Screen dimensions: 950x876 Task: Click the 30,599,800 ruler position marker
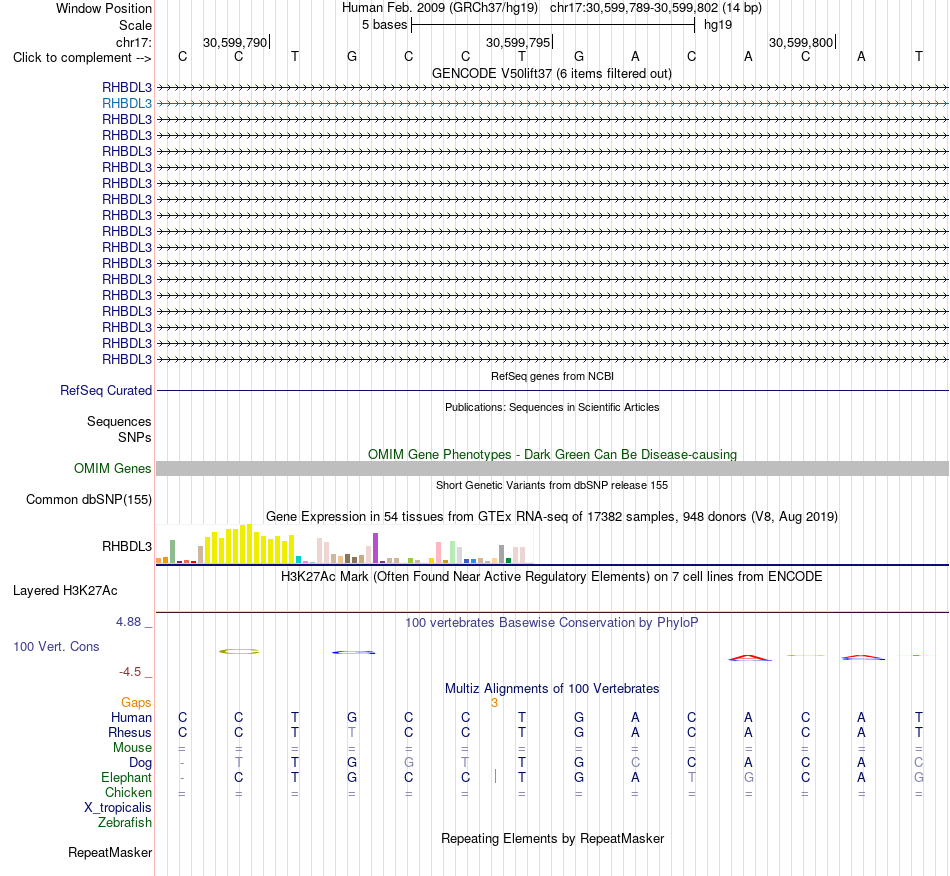(801, 42)
